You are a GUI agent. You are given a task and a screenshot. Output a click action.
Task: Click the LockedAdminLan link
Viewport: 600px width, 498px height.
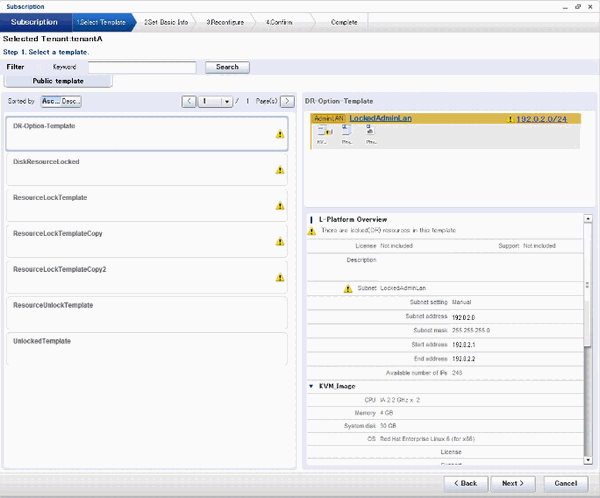pyautogui.click(x=380, y=118)
